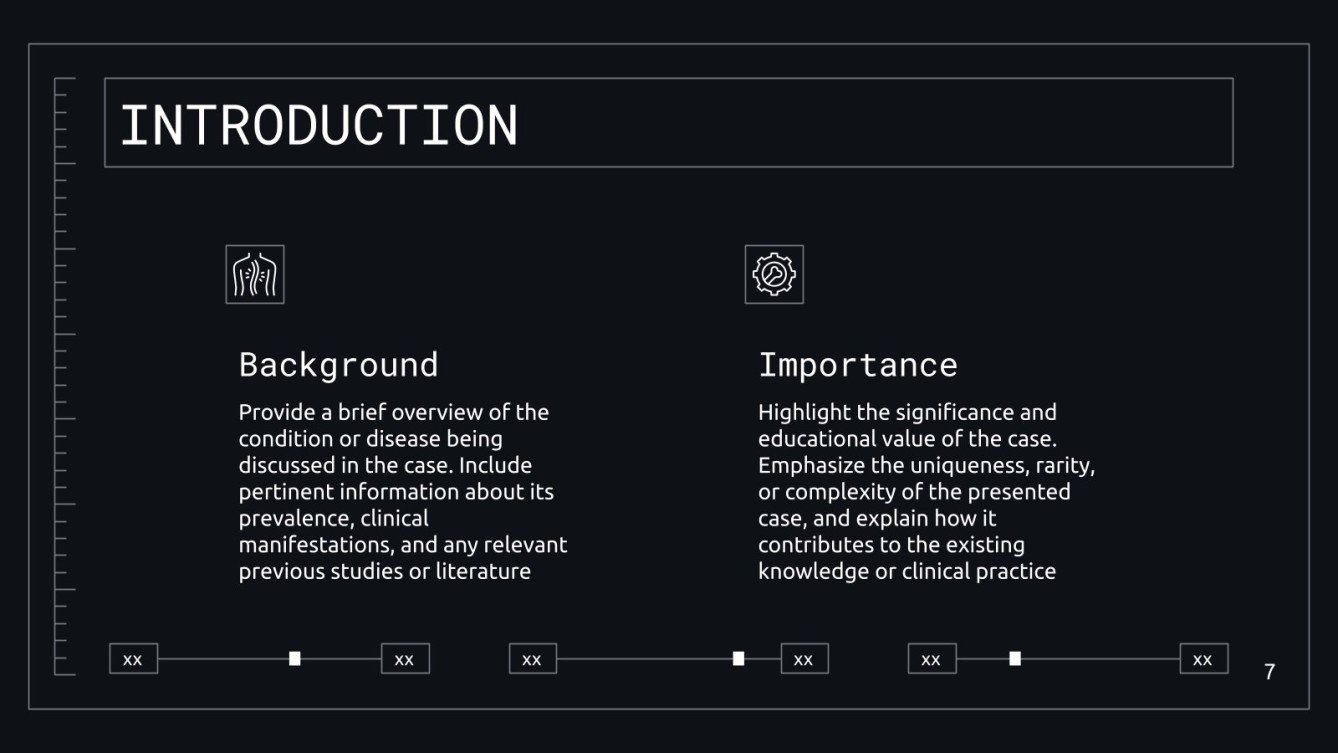This screenshot has height=753, width=1338.
Task: Click the gear with wrench icon
Action: point(774,274)
